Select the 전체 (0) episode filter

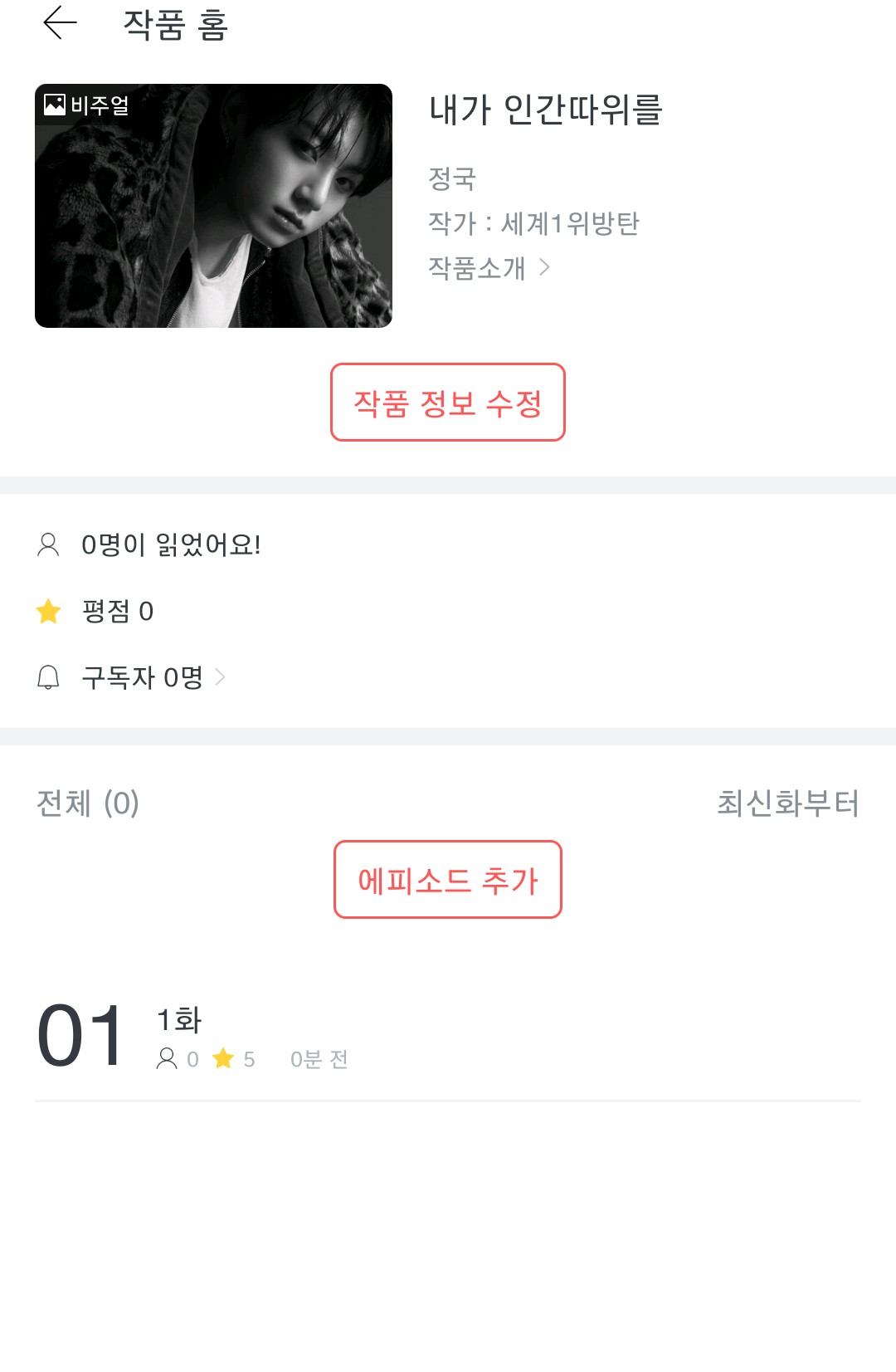point(88,803)
